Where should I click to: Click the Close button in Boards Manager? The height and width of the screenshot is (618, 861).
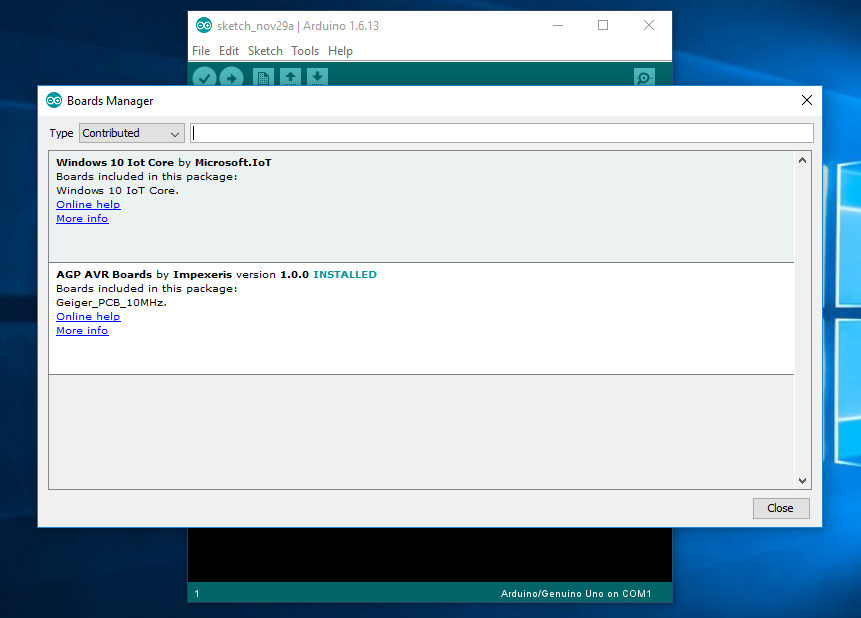pyautogui.click(x=781, y=508)
